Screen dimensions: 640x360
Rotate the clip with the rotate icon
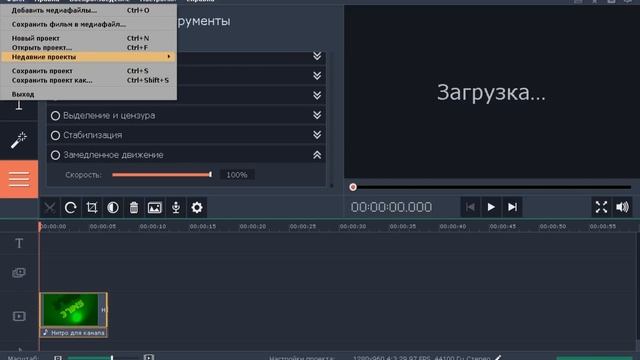tap(71, 207)
